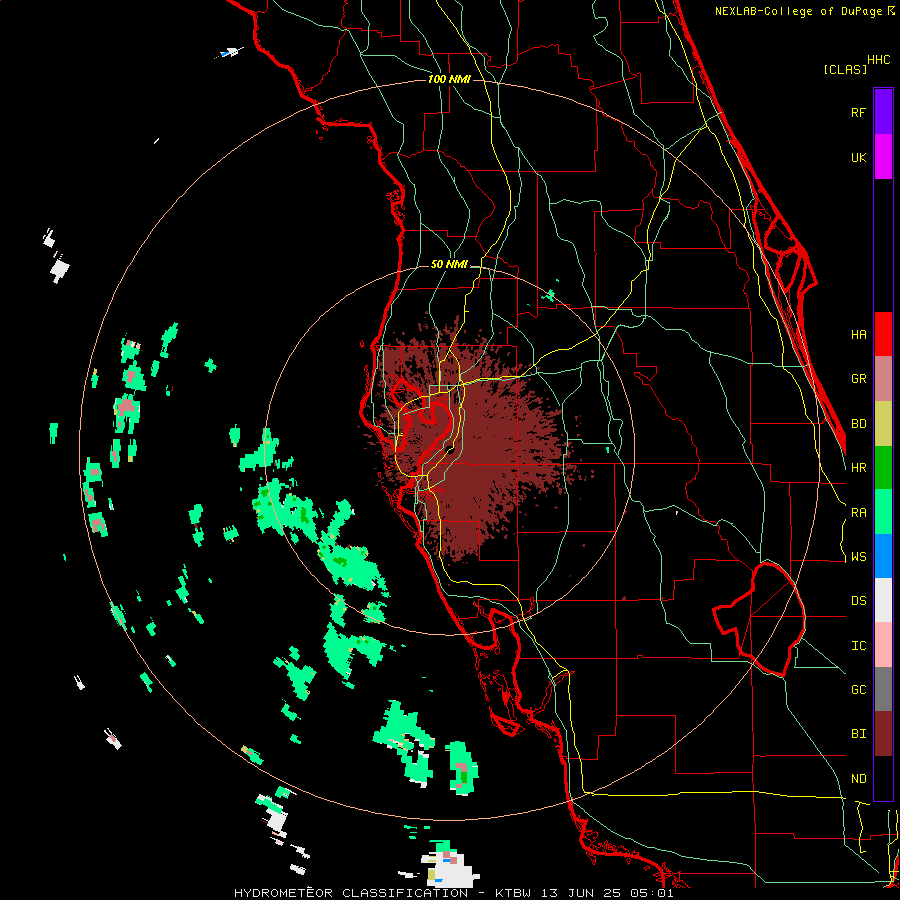The height and width of the screenshot is (900, 900).
Task: Click the IC legend label
Action: click(858, 646)
